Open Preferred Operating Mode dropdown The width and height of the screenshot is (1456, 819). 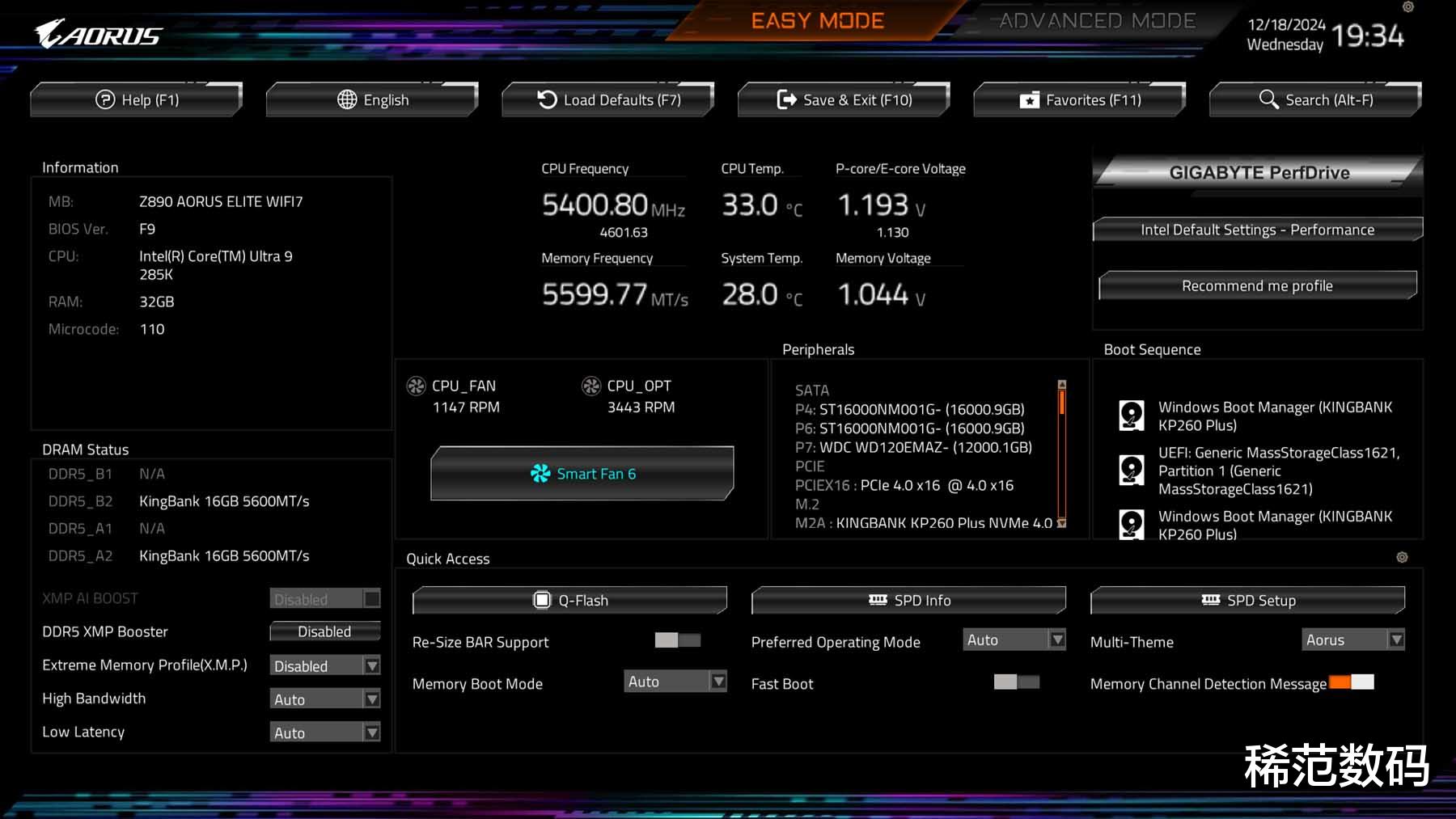coord(1014,640)
